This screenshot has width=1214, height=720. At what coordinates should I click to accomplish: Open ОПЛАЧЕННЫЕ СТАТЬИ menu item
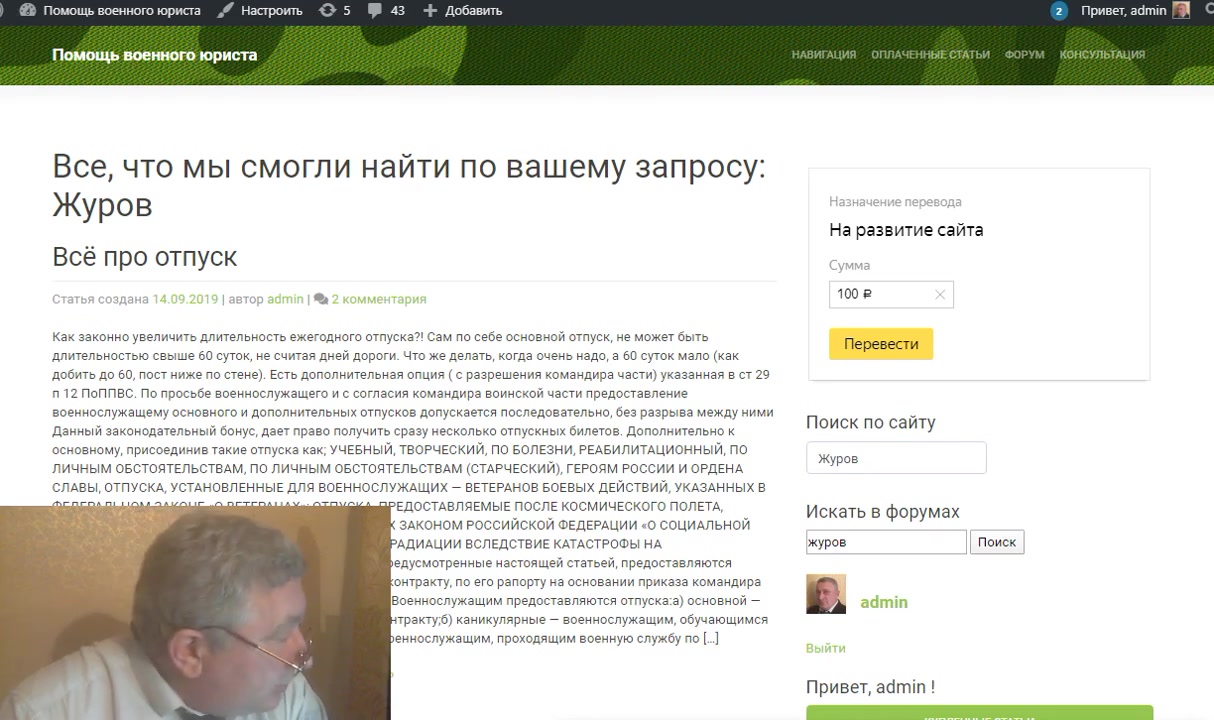(930, 55)
